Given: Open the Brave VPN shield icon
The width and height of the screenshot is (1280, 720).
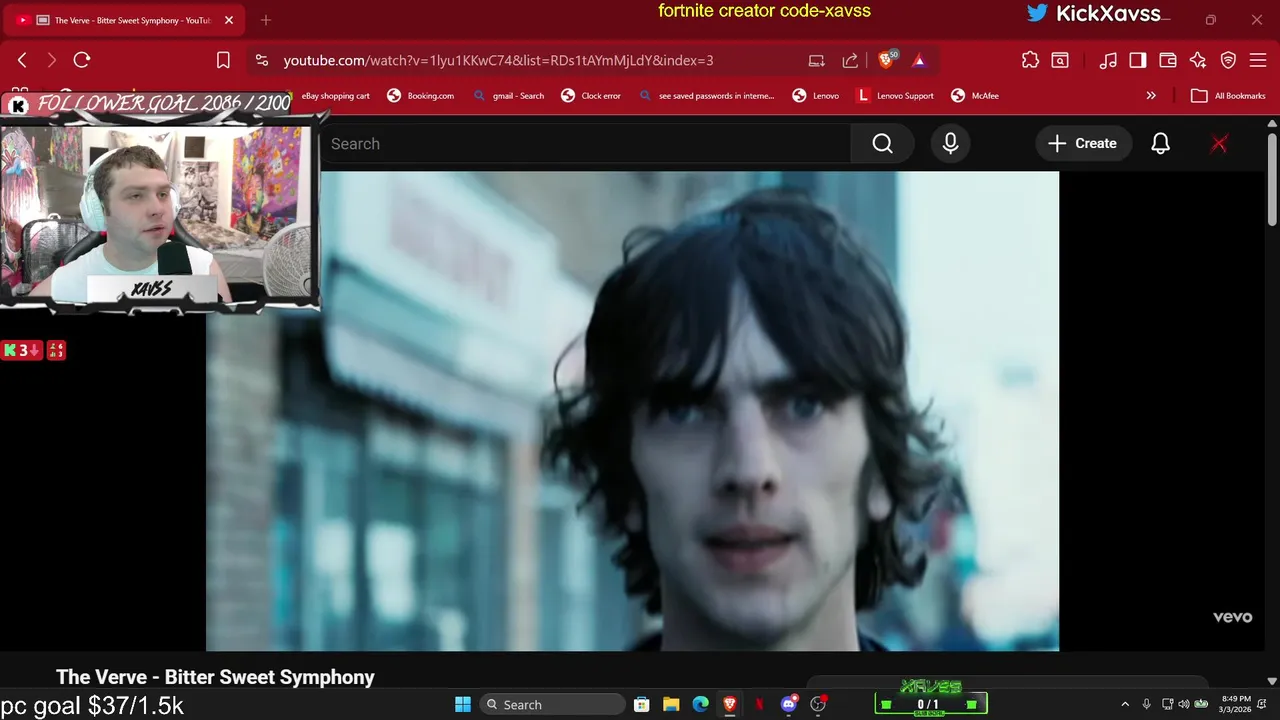Looking at the screenshot, I should (x=1228, y=60).
